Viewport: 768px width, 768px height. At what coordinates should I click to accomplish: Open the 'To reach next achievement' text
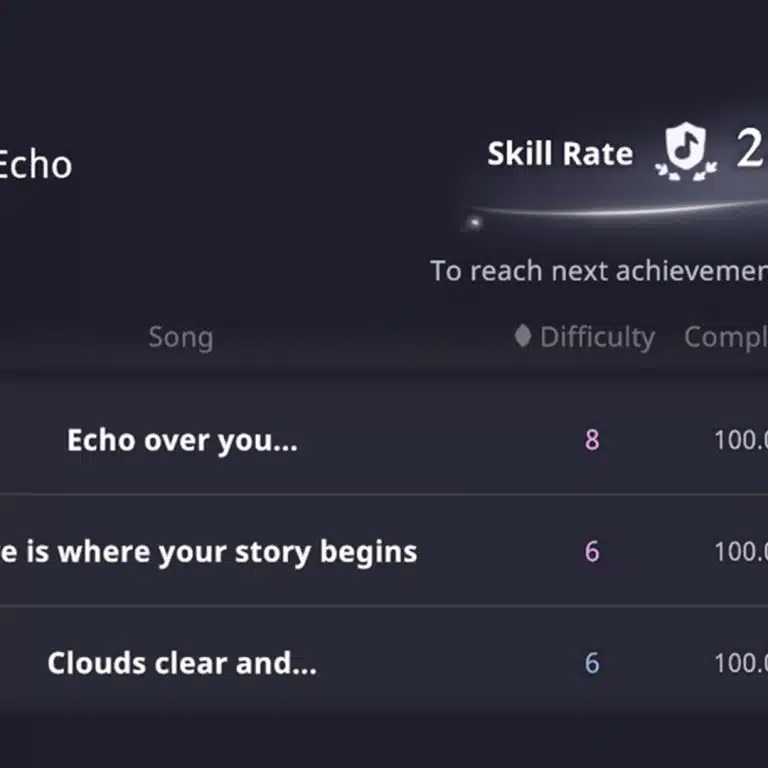(x=598, y=271)
